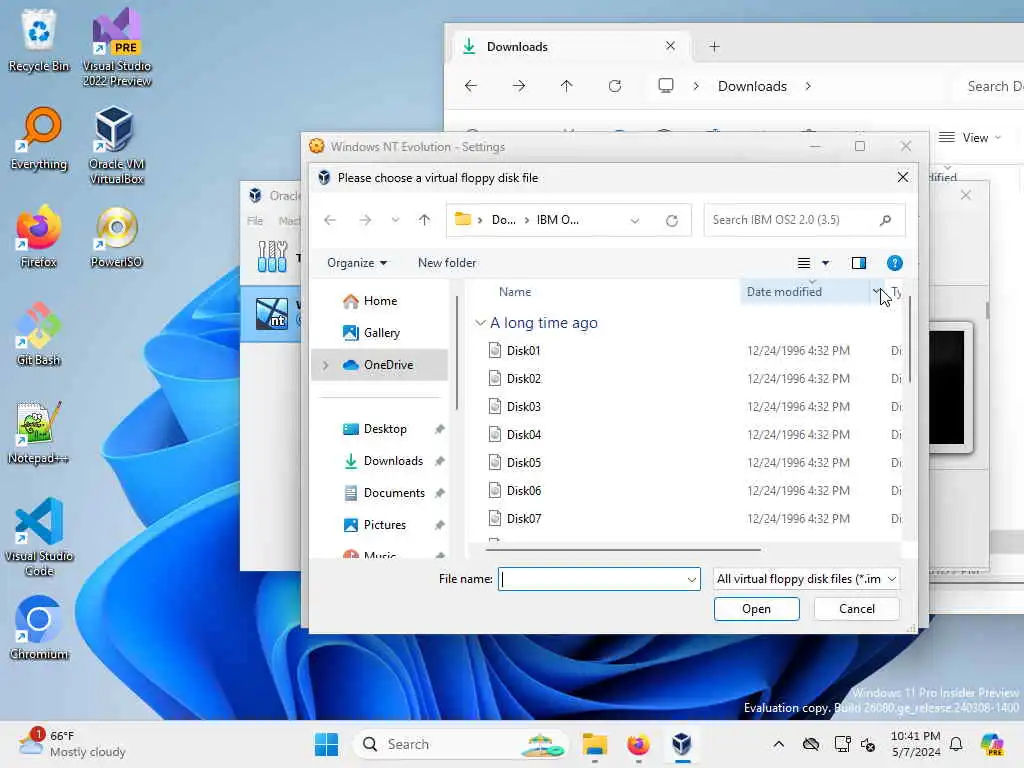Open File Explorer from the taskbar
This screenshot has width=1024, height=768.
[x=595, y=744]
